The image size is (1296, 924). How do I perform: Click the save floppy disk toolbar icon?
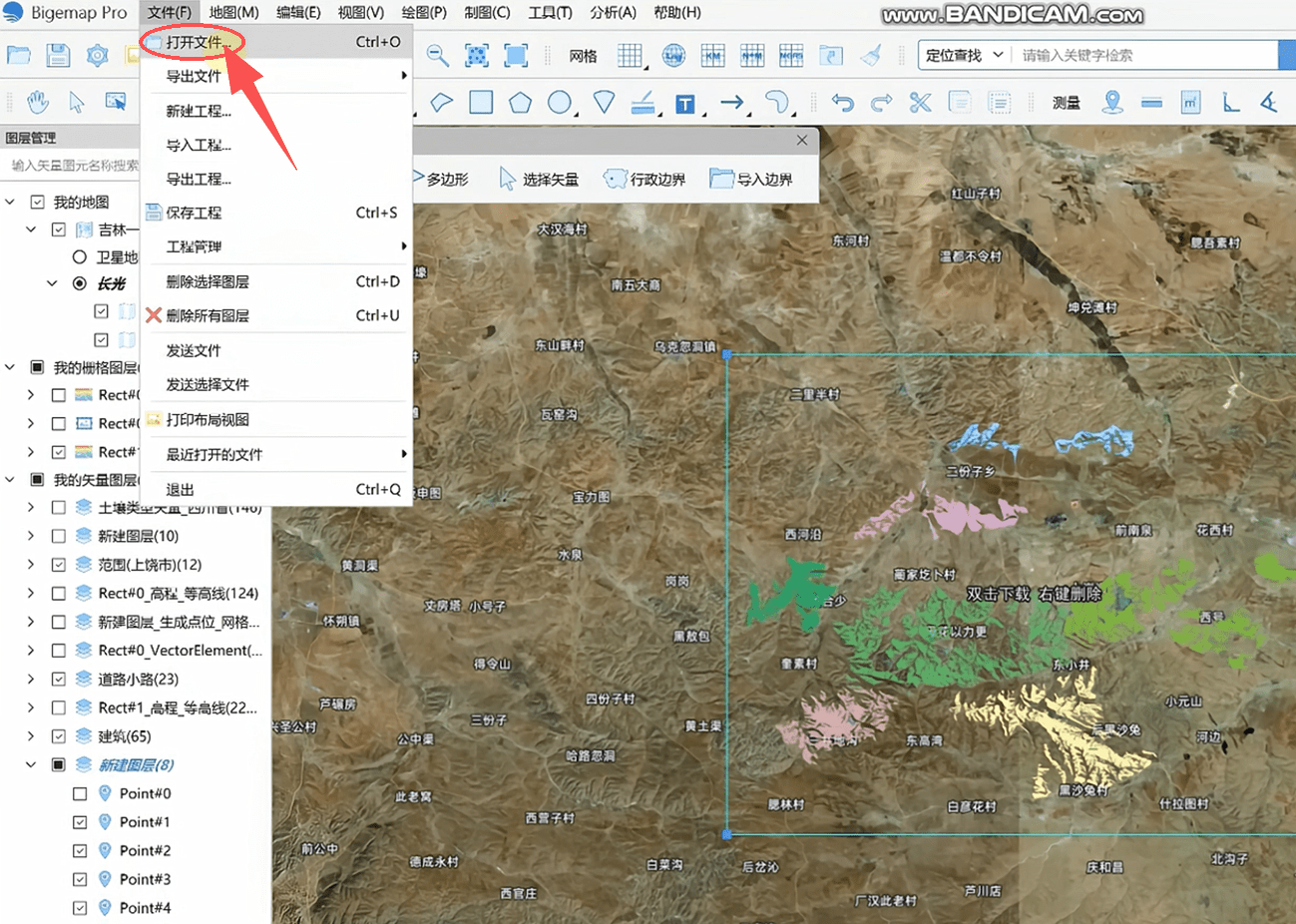(58, 56)
